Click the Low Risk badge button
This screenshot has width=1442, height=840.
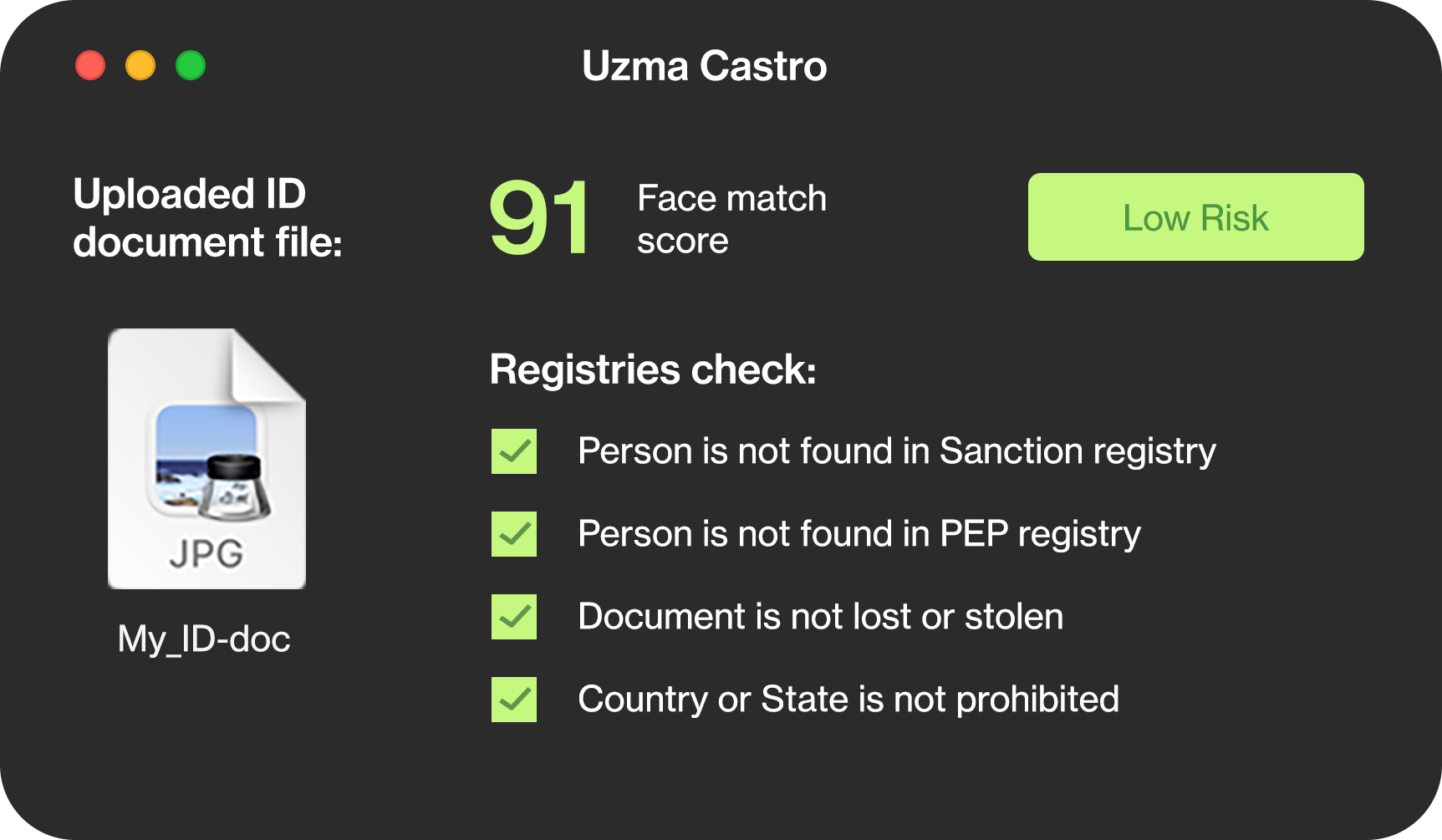1195,217
